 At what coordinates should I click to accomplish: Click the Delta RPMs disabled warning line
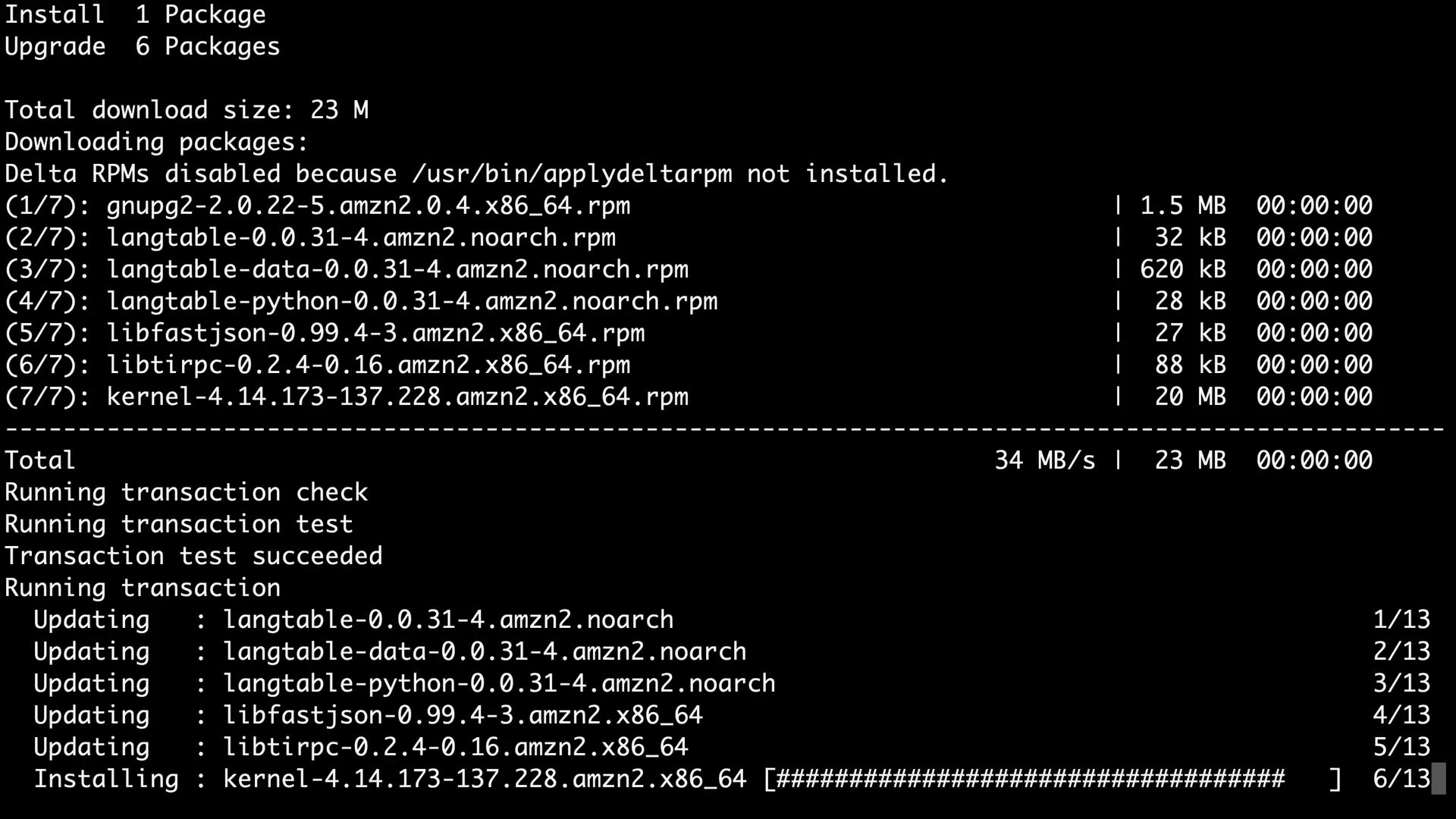click(x=476, y=174)
